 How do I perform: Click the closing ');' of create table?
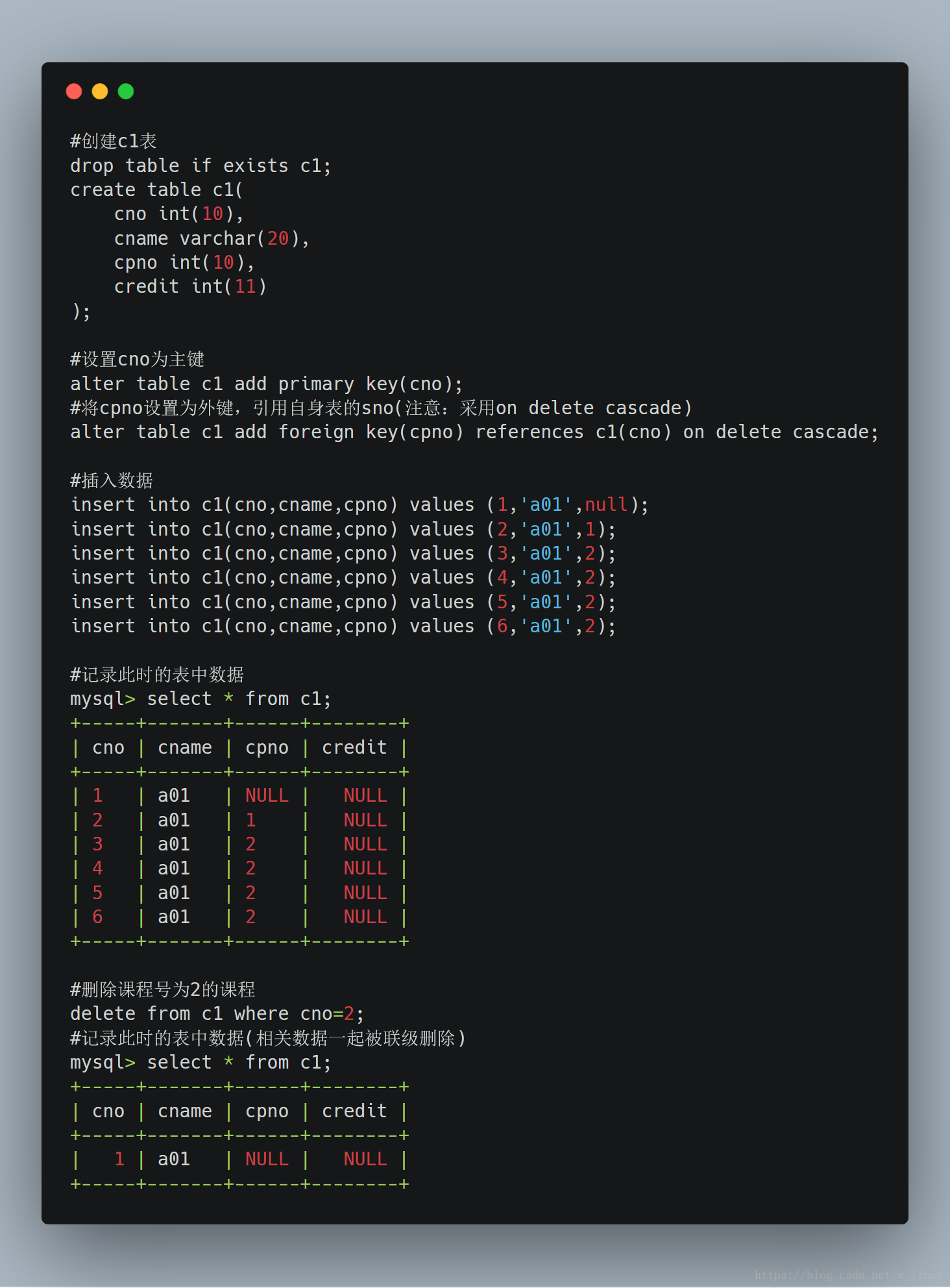(80, 311)
